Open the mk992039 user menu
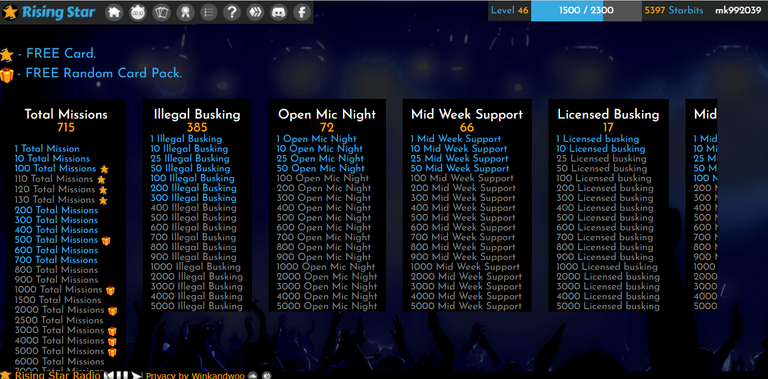 [738, 11]
